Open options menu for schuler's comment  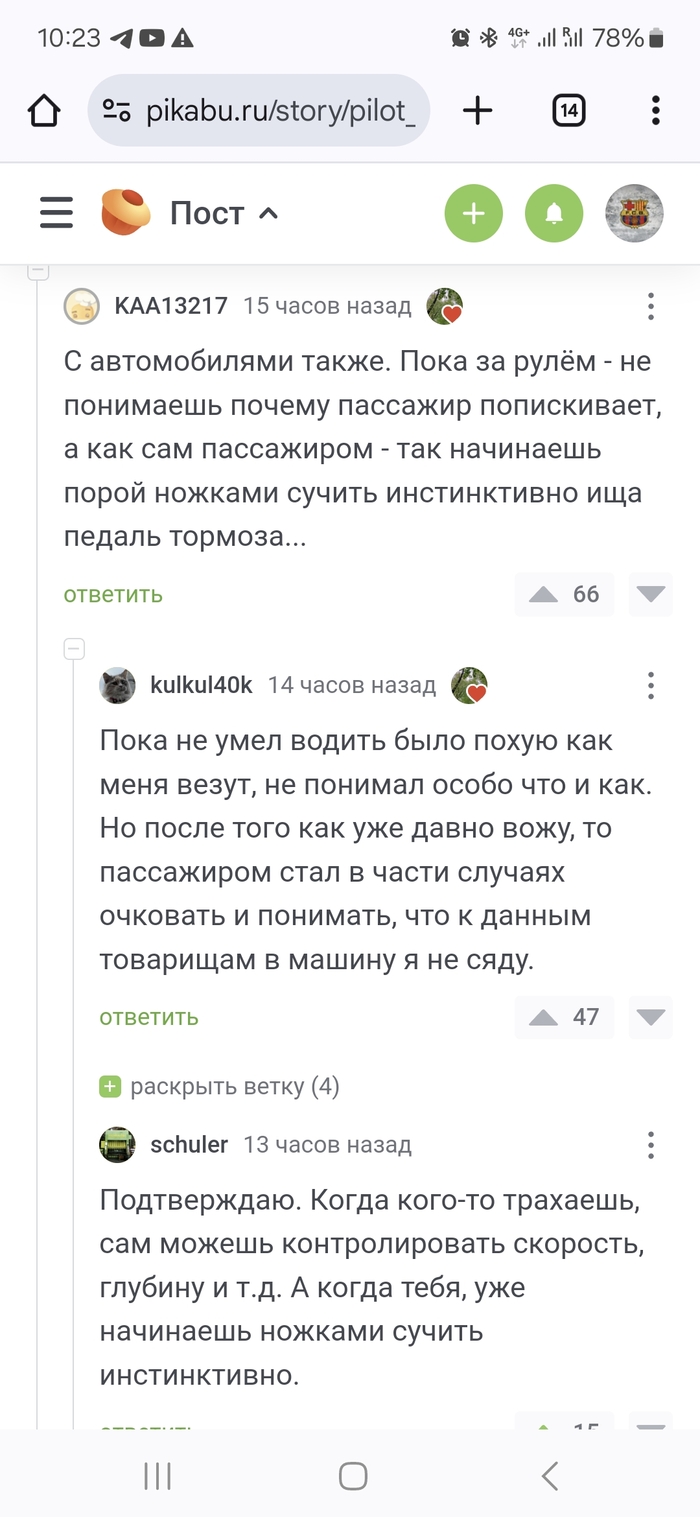coord(651,1144)
